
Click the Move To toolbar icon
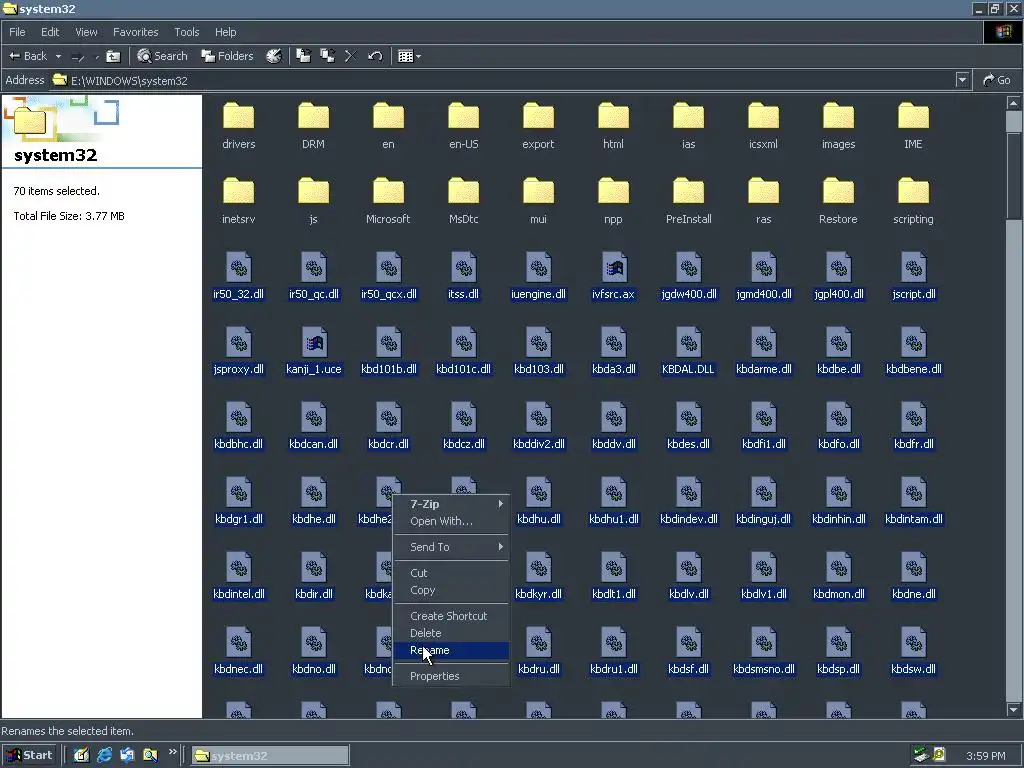click(x=303, y=56)
